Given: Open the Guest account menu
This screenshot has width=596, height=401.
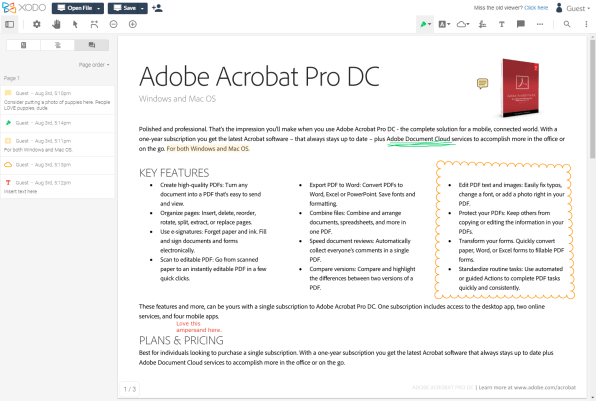Looking at the screenshot, I should pos(573,8).
